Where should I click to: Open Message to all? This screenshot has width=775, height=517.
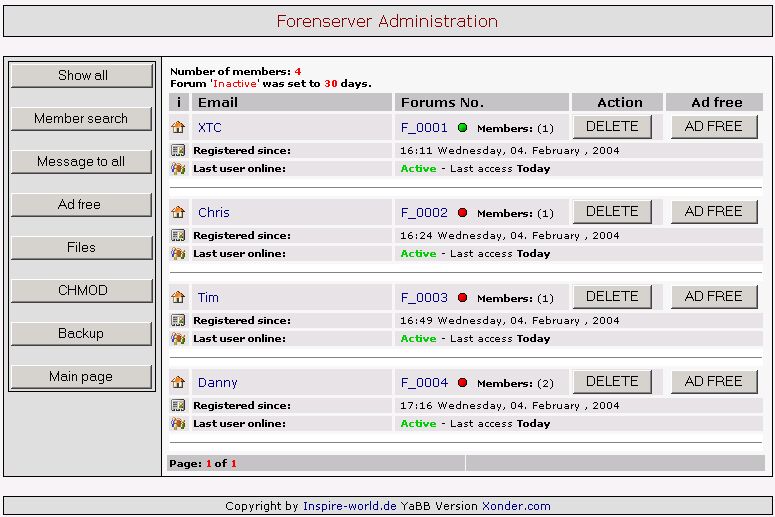pos(82,162)
